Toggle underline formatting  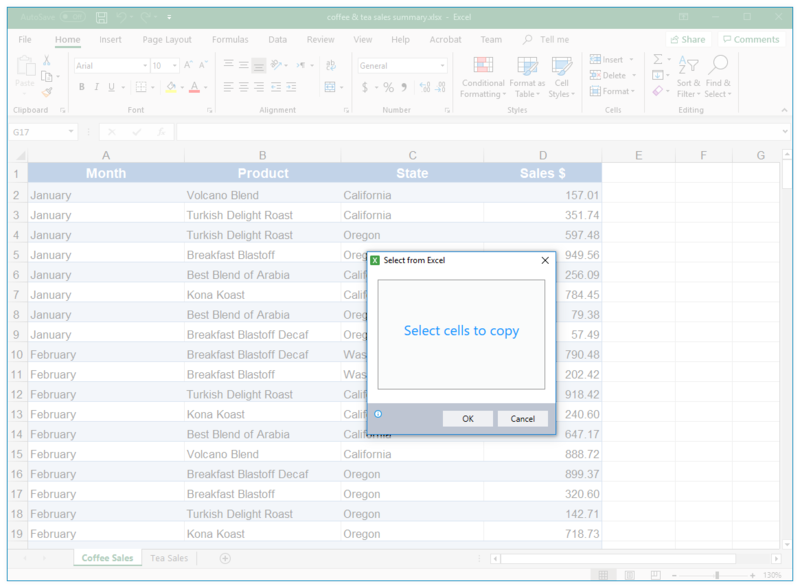pos(111,86)
